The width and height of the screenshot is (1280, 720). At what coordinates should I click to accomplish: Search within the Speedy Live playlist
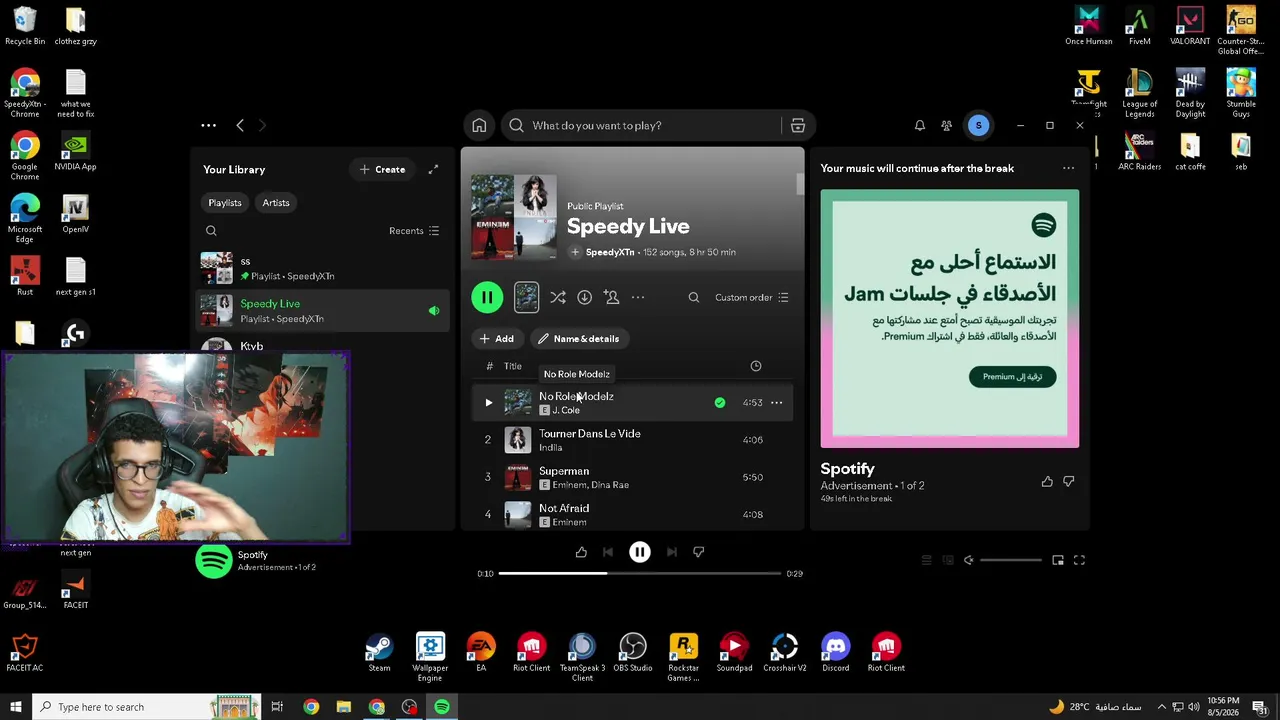pos(694,297)
